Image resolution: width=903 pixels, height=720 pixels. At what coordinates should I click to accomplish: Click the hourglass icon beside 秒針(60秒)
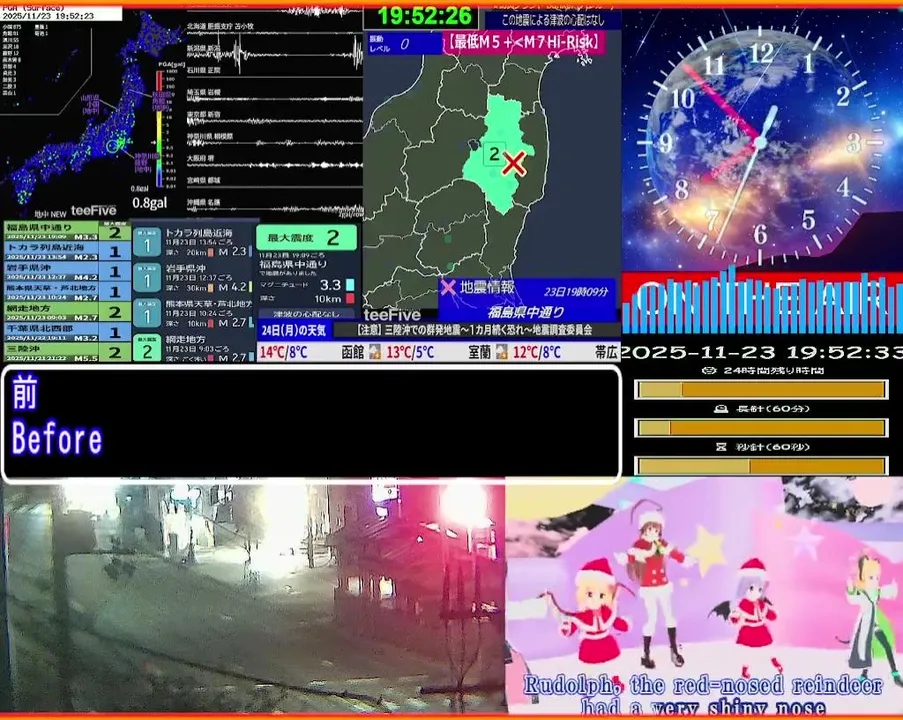tap(720, 447)
